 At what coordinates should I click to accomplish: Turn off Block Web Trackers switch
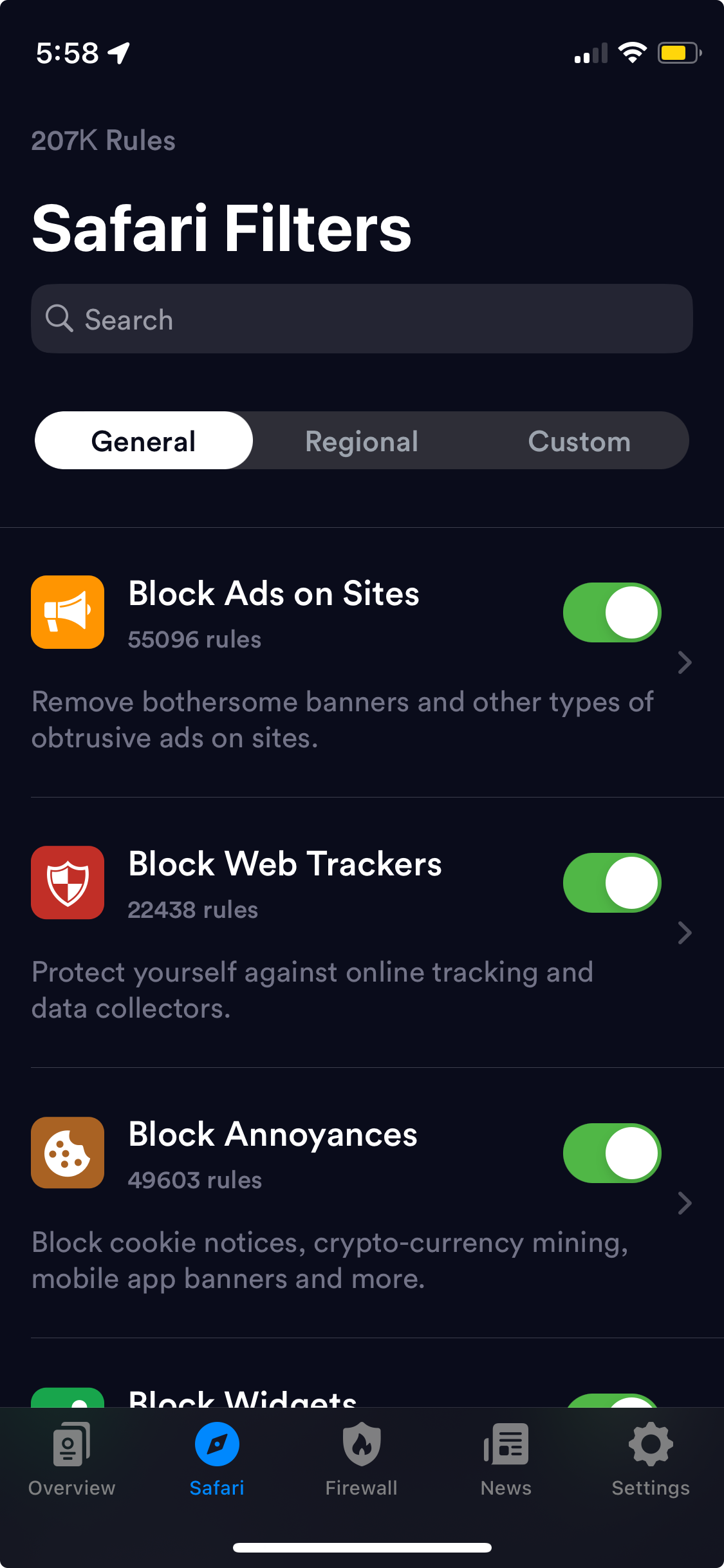(612, 882)
